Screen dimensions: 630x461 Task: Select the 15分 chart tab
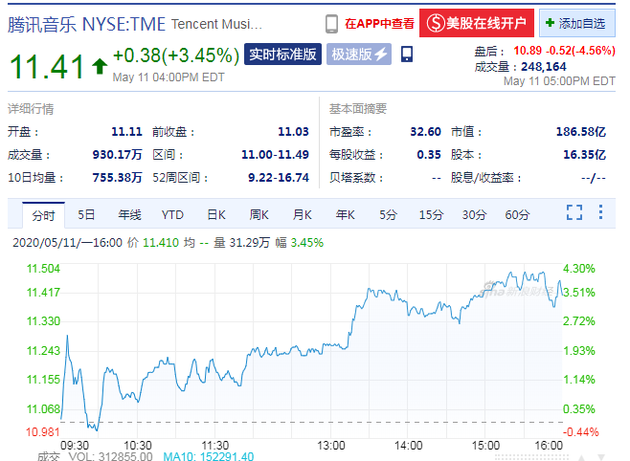431,215
